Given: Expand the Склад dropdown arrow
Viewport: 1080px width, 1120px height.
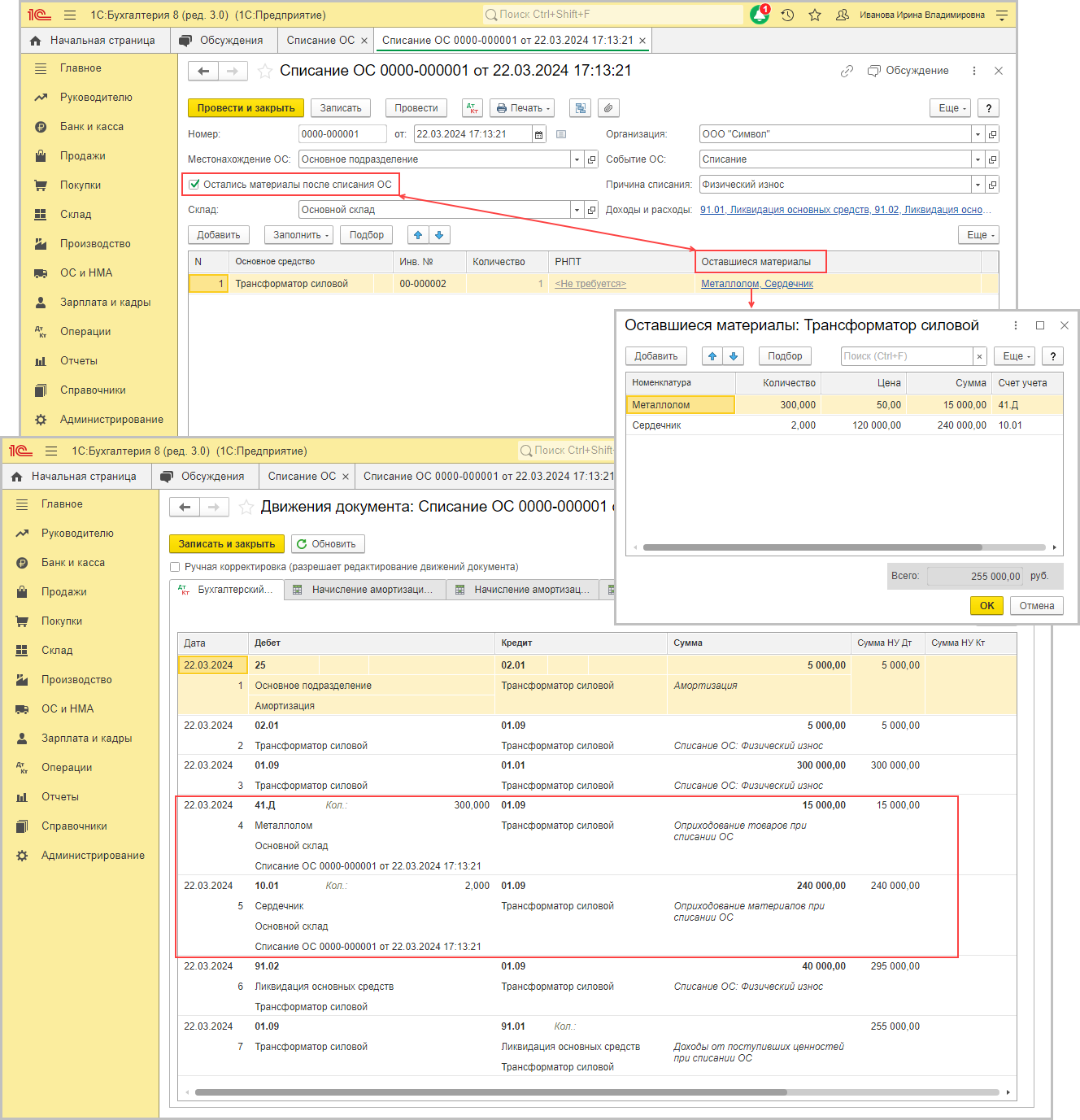Looking at the screenshot, I should pyautogui.click(x=577, y=210).
